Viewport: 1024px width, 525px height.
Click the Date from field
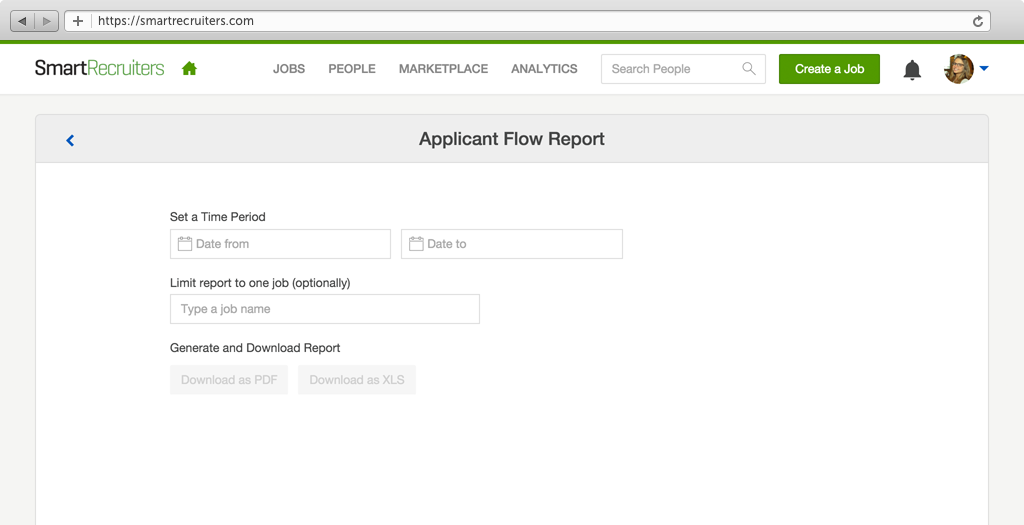280,244
